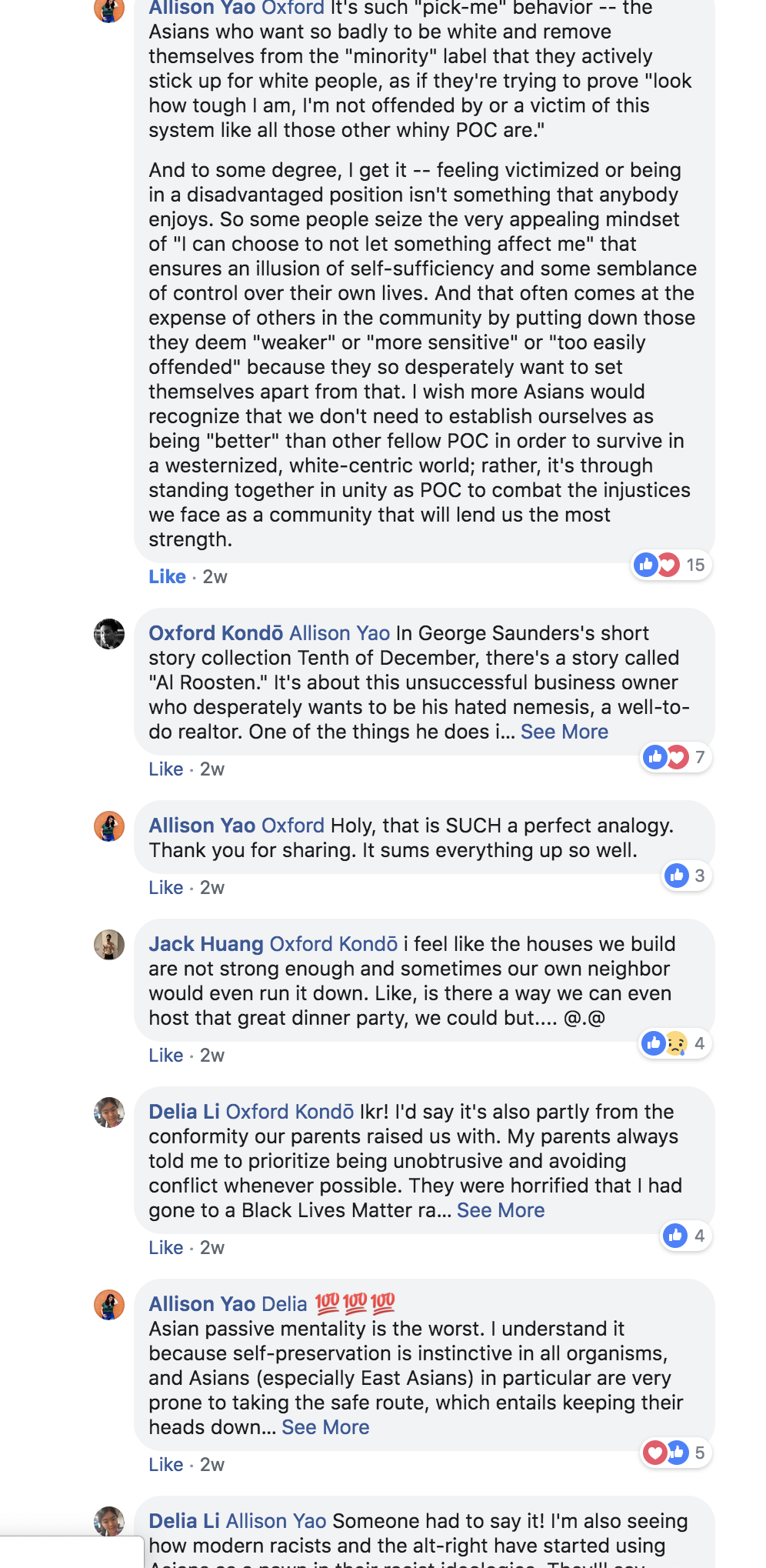Screen dimensions: 766x1568
Task: Click Jack Huang's profile avatar
Action: (x=109, y=945)
